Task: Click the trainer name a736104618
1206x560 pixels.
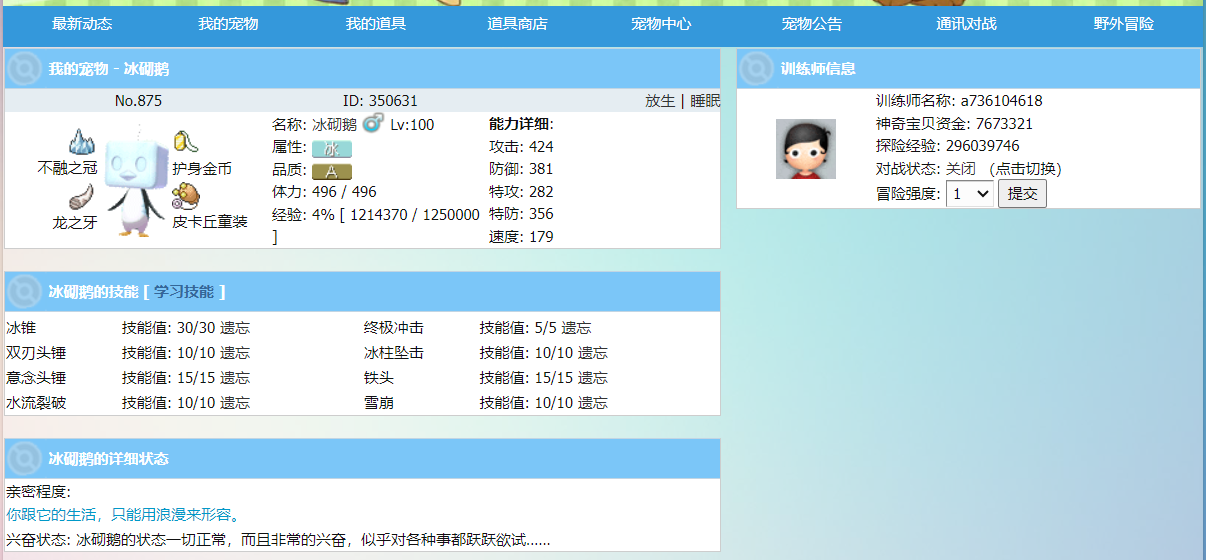Action: pyautogui.click(x=1002, y=101)
